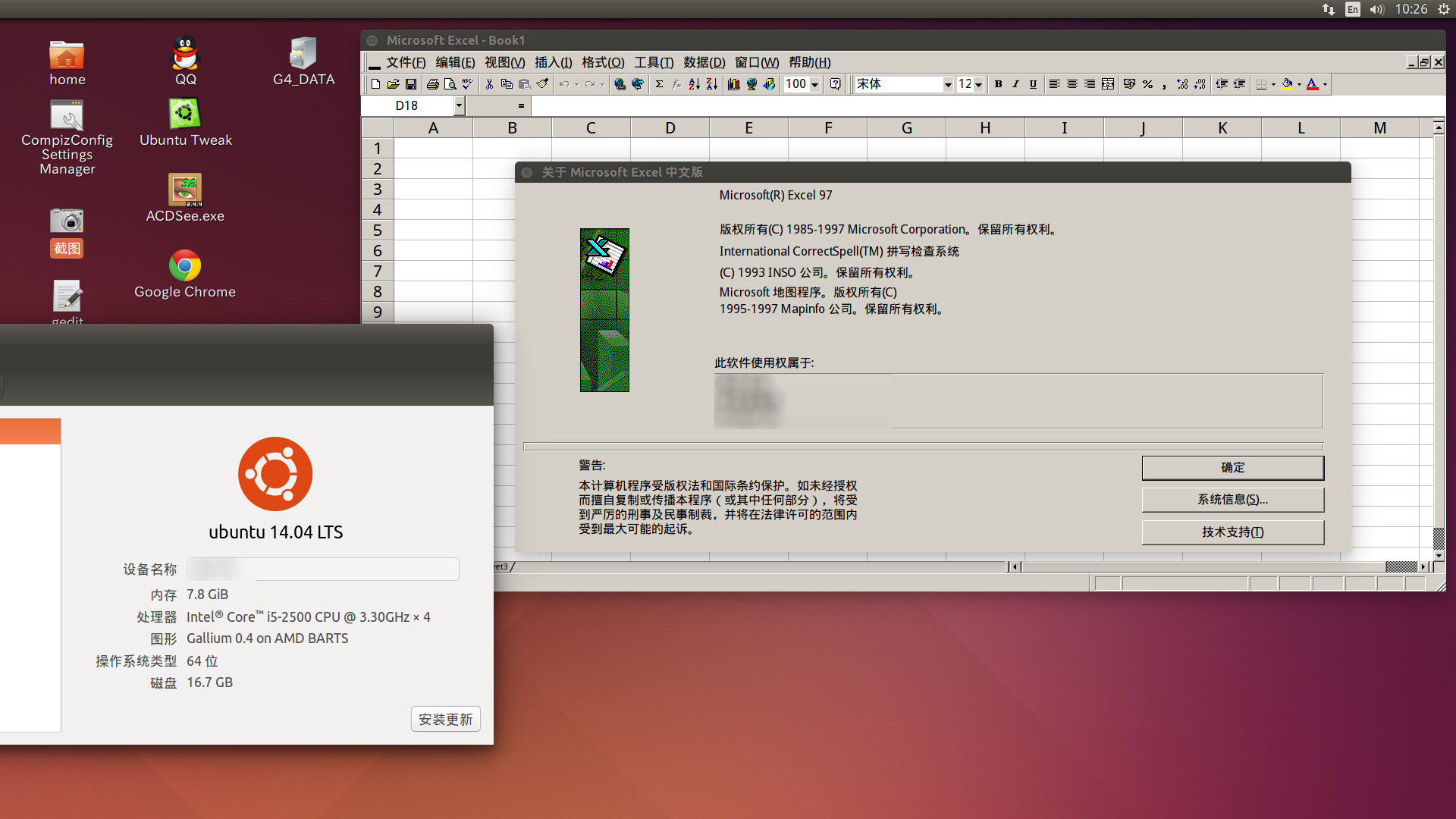The width and height of the screenshot is (1456, 819).
Task: Open the 插入(I) menu
Action: 554,62
